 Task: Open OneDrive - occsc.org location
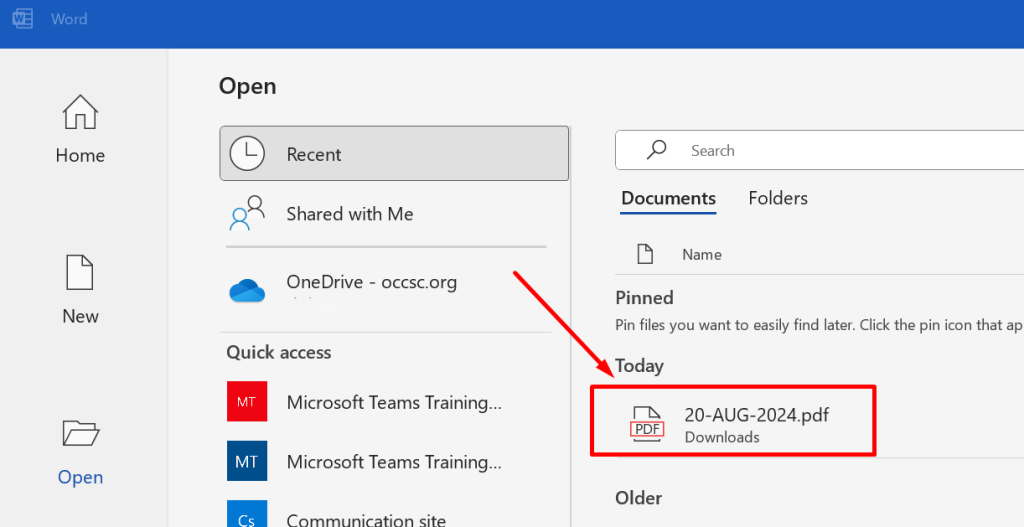pos(394,289)
